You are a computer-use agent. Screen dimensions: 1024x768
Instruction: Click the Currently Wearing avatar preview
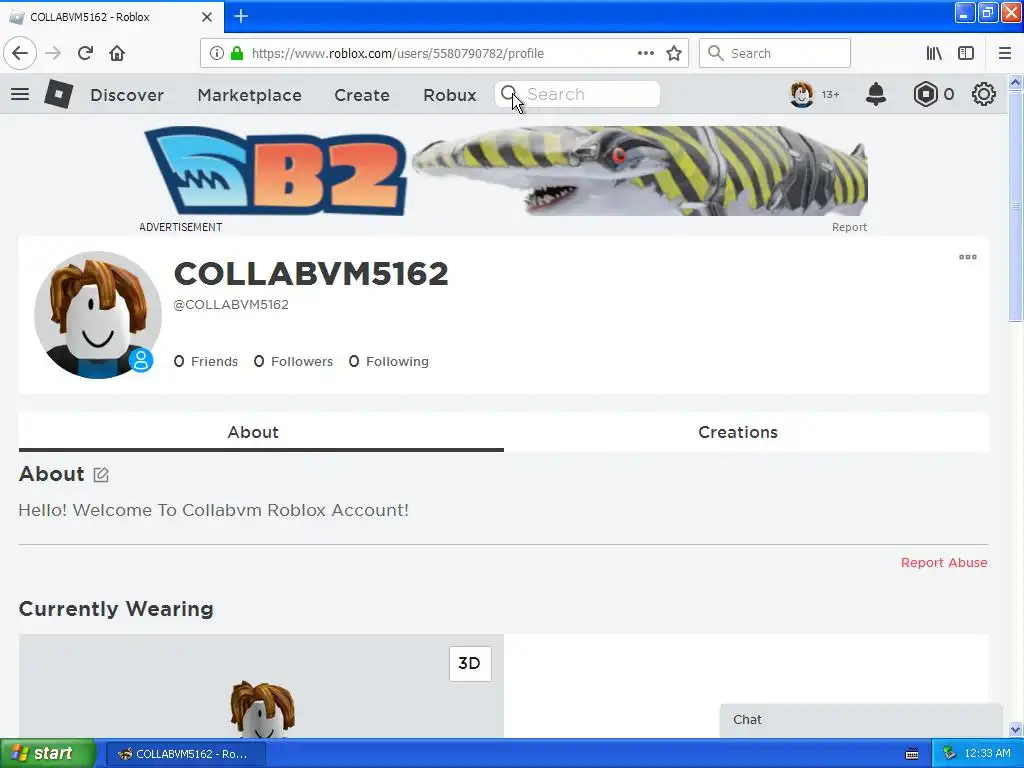point(261,686)
